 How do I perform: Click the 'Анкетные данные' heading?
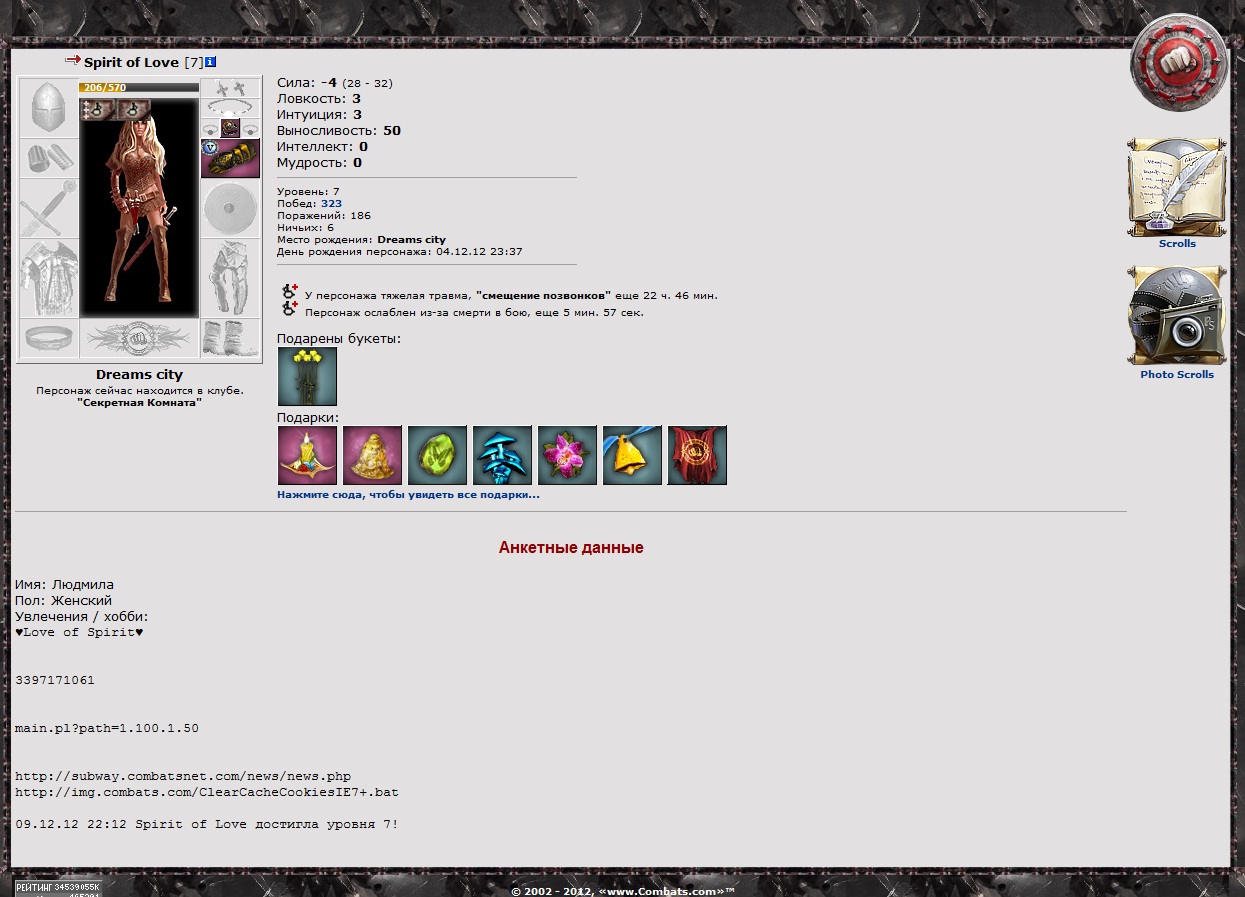click(x=571, y=548)
